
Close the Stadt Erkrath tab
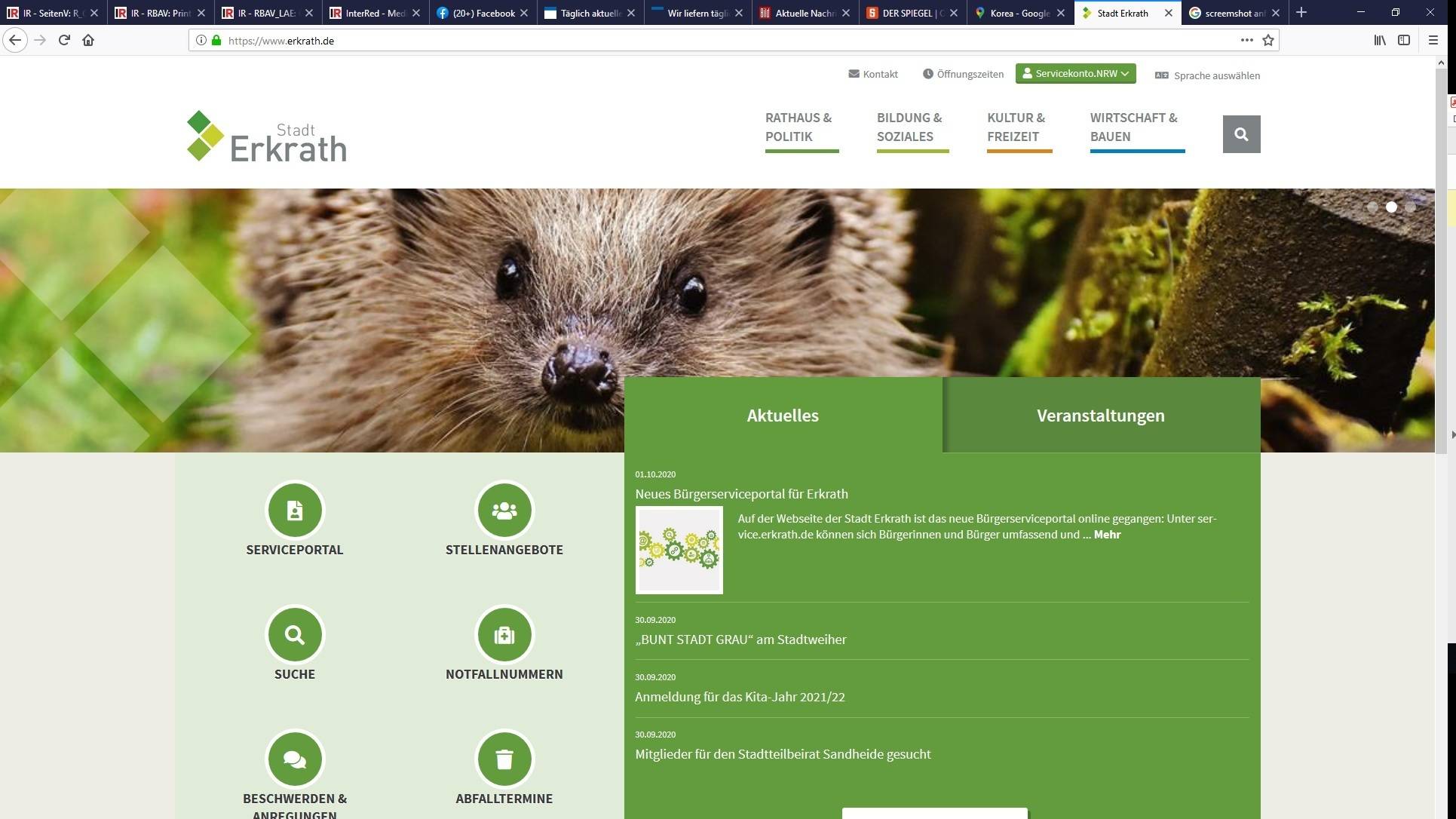point(1169,13)
